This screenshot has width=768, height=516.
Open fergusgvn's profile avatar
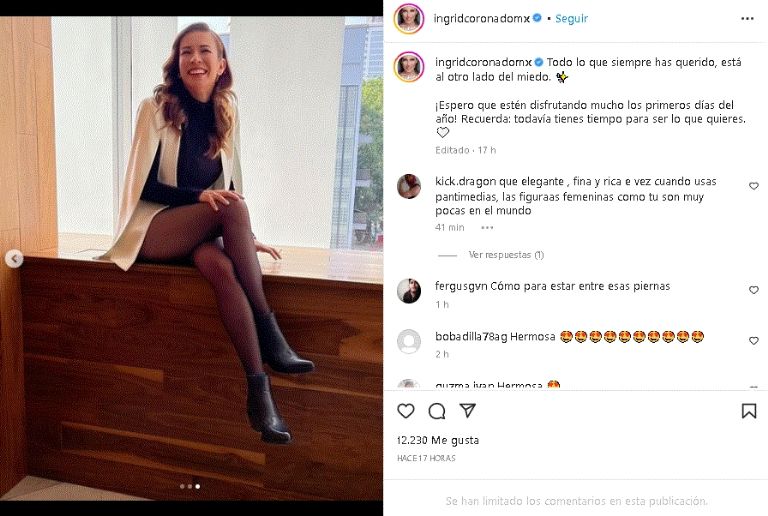coord(409,291)
